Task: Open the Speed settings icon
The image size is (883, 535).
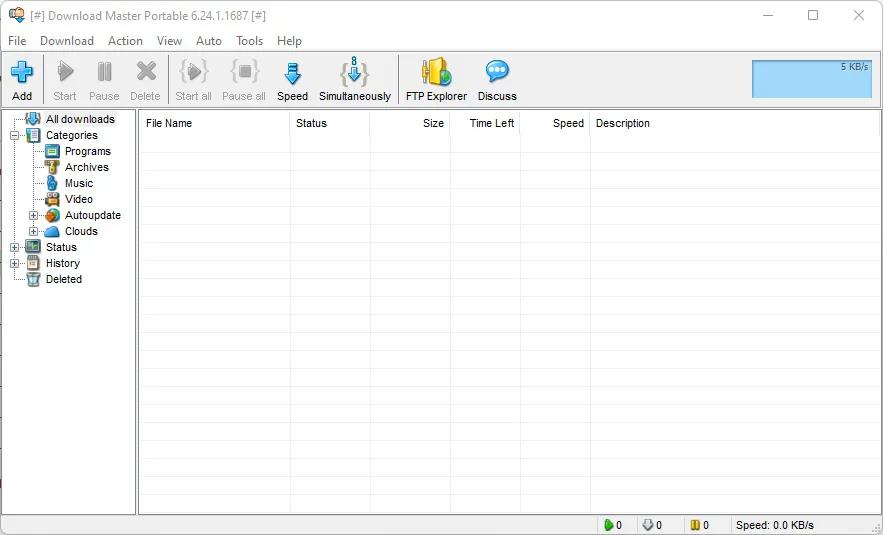Action: pos(292,73)
